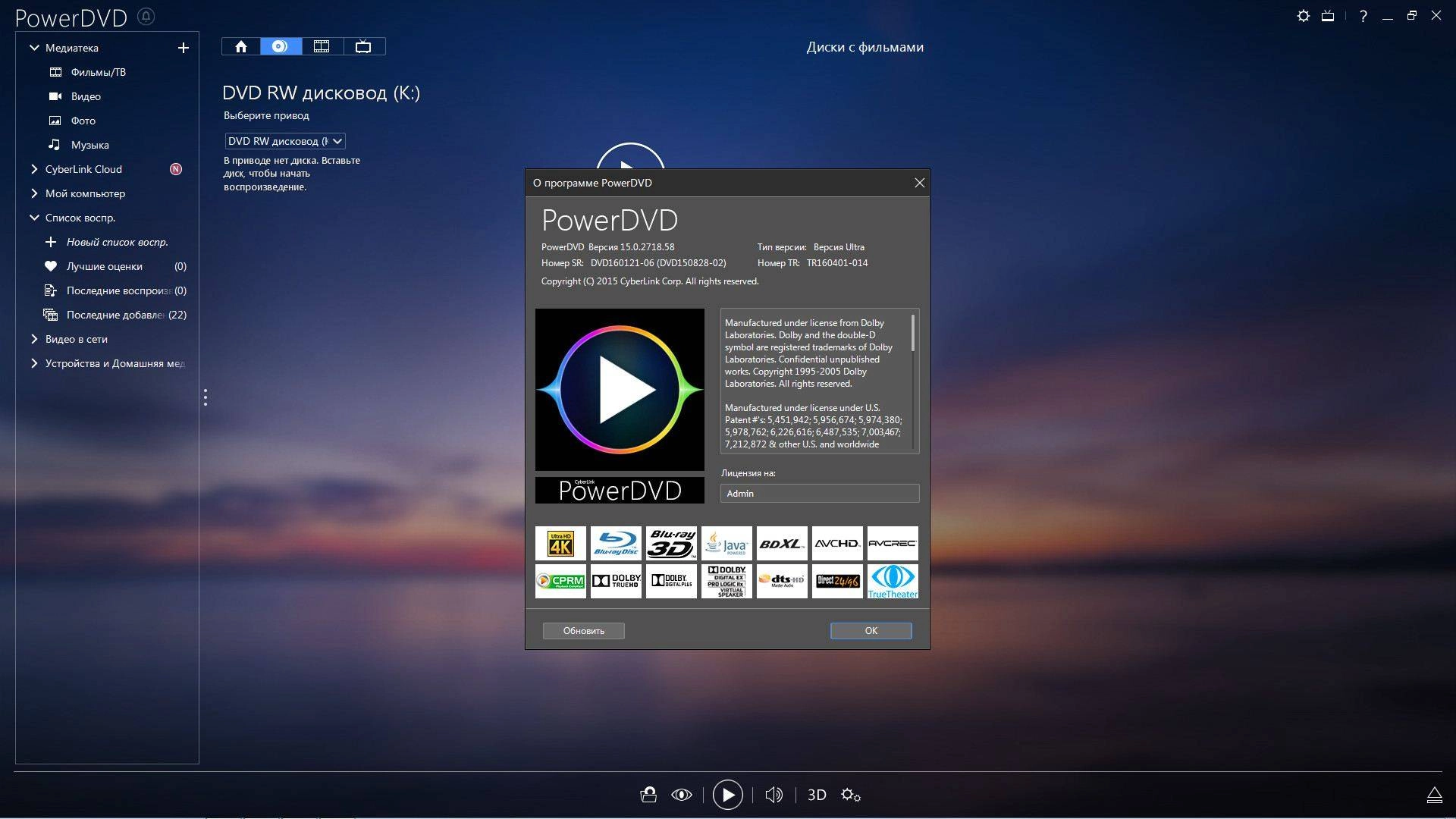This screenshot has width=1456, height=819.
Task: Click the Dolby Digital Plus logo
Action: (x=671, y=581)
